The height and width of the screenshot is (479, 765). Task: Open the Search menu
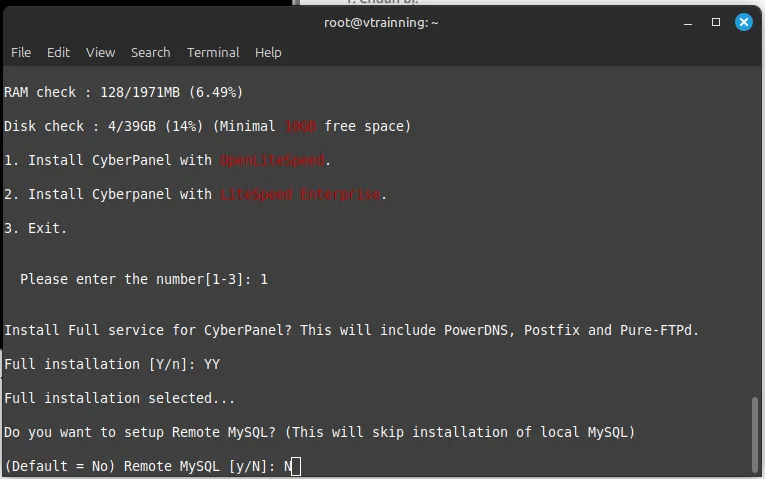(150, 52)
